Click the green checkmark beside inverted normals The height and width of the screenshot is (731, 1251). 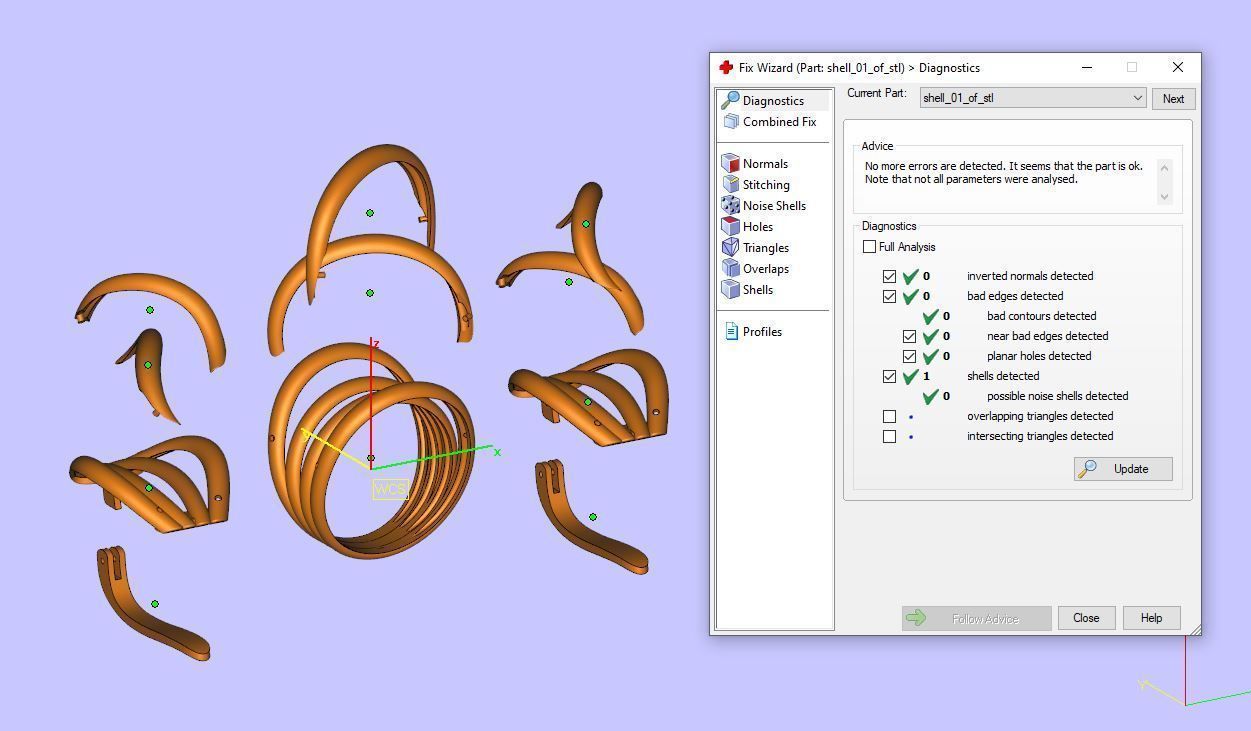tap(910, 276)
